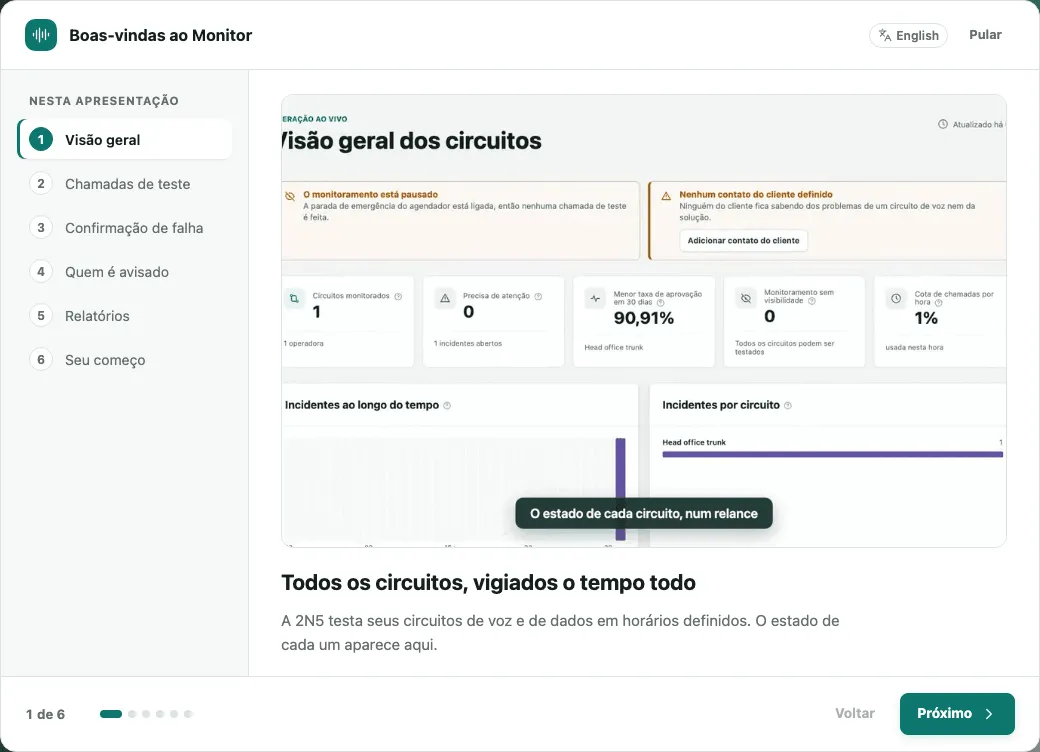Skip the tour with Pular
The height and width of the screenshot is (752, 1040).
(x=985, y=34)
